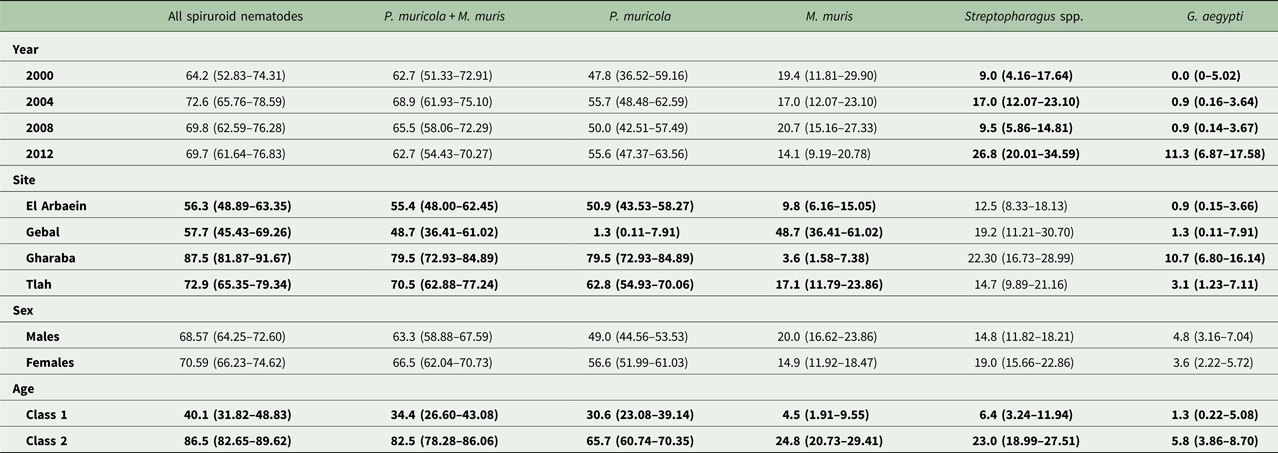Click the 'Tlah' row label
The image size is (1278, 453).
coord(44,284)
